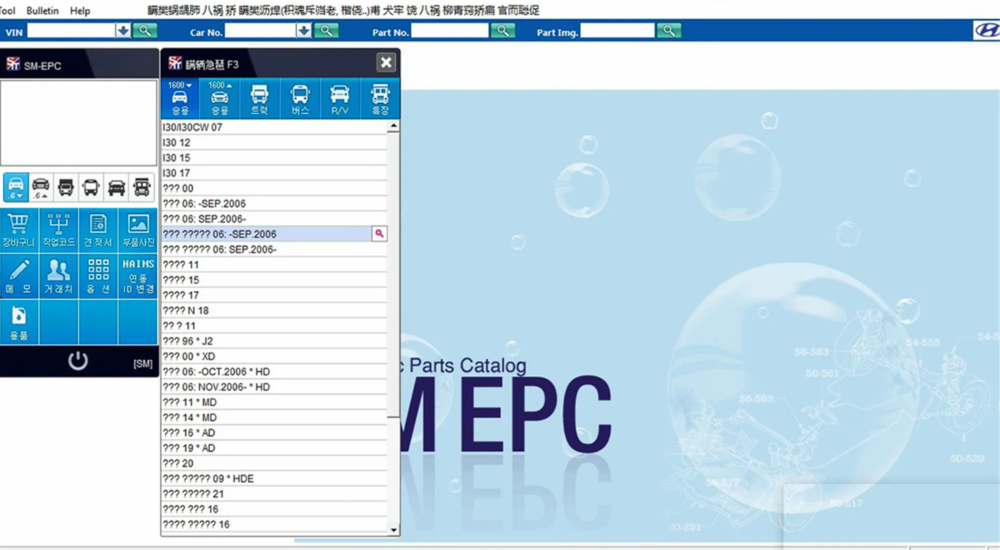Click the VIN input field

click(x=71, y=31)
